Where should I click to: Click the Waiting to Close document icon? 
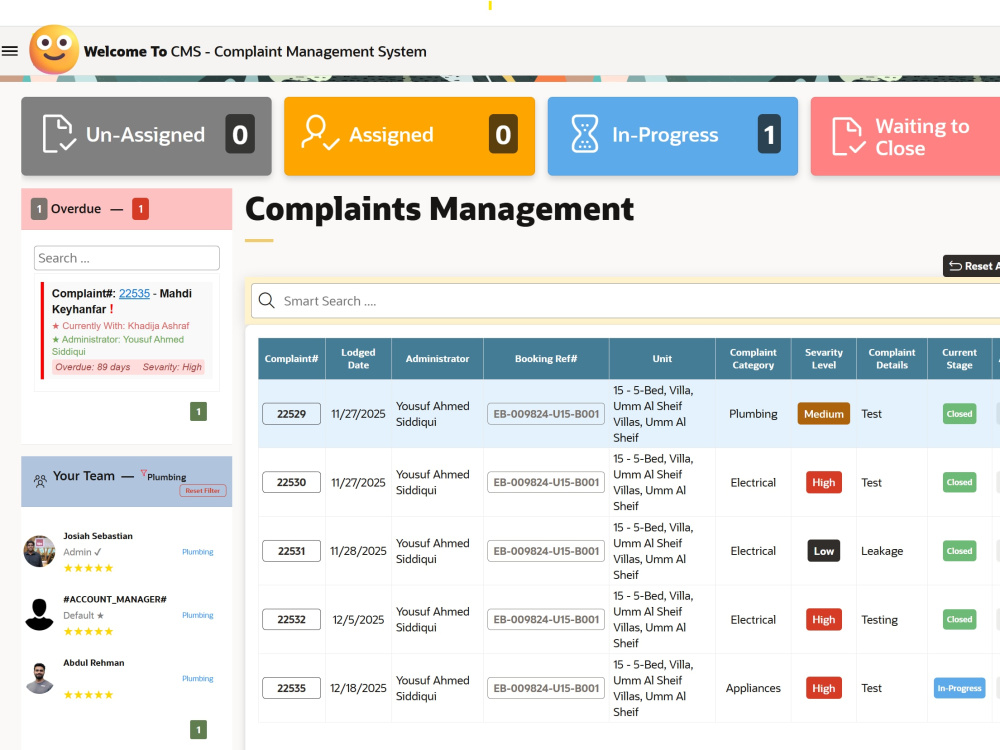[x=849, y=136]
